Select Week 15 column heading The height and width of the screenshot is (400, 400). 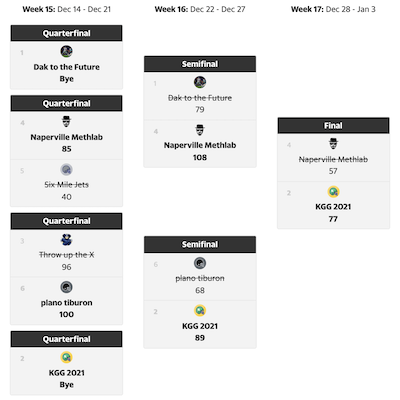click(67, 9)
